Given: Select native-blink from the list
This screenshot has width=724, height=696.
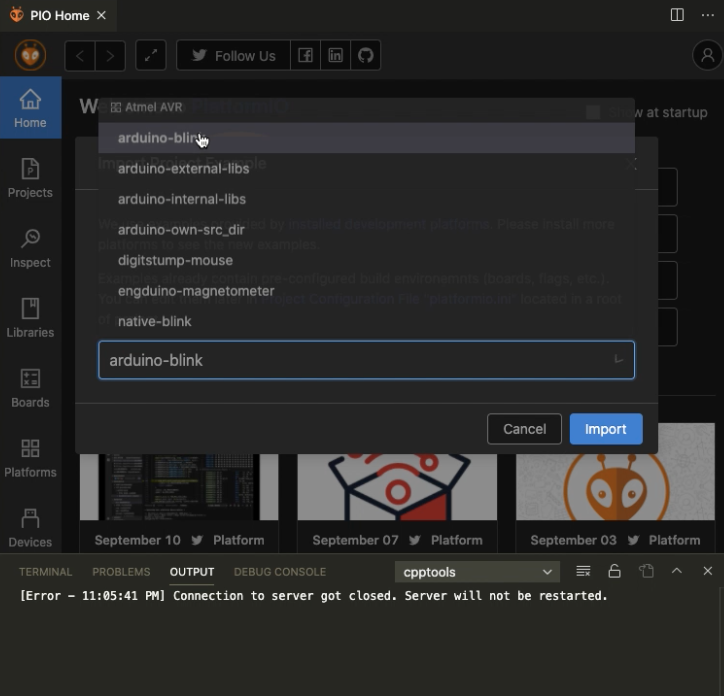Looking at the screenshot, I should (366, 321).
